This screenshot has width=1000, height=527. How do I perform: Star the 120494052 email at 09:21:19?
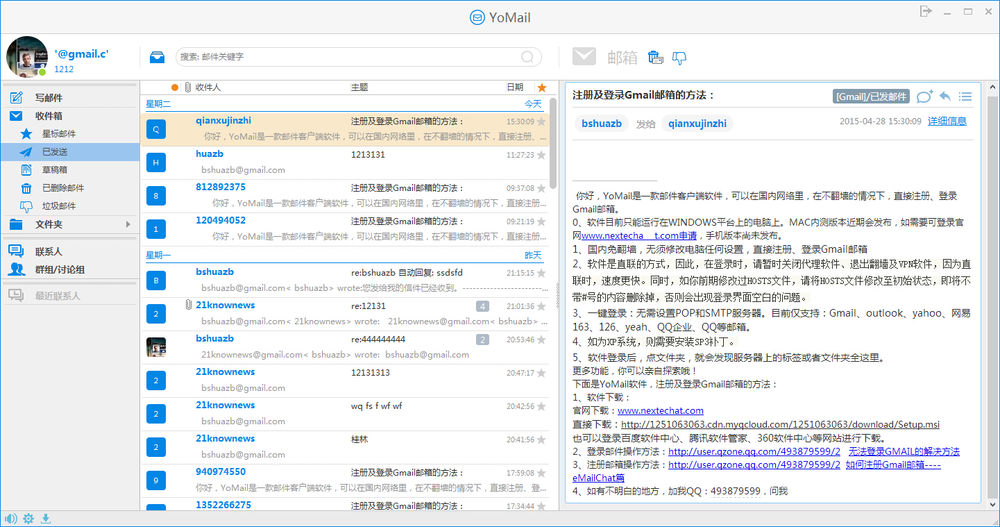[541, 221]
